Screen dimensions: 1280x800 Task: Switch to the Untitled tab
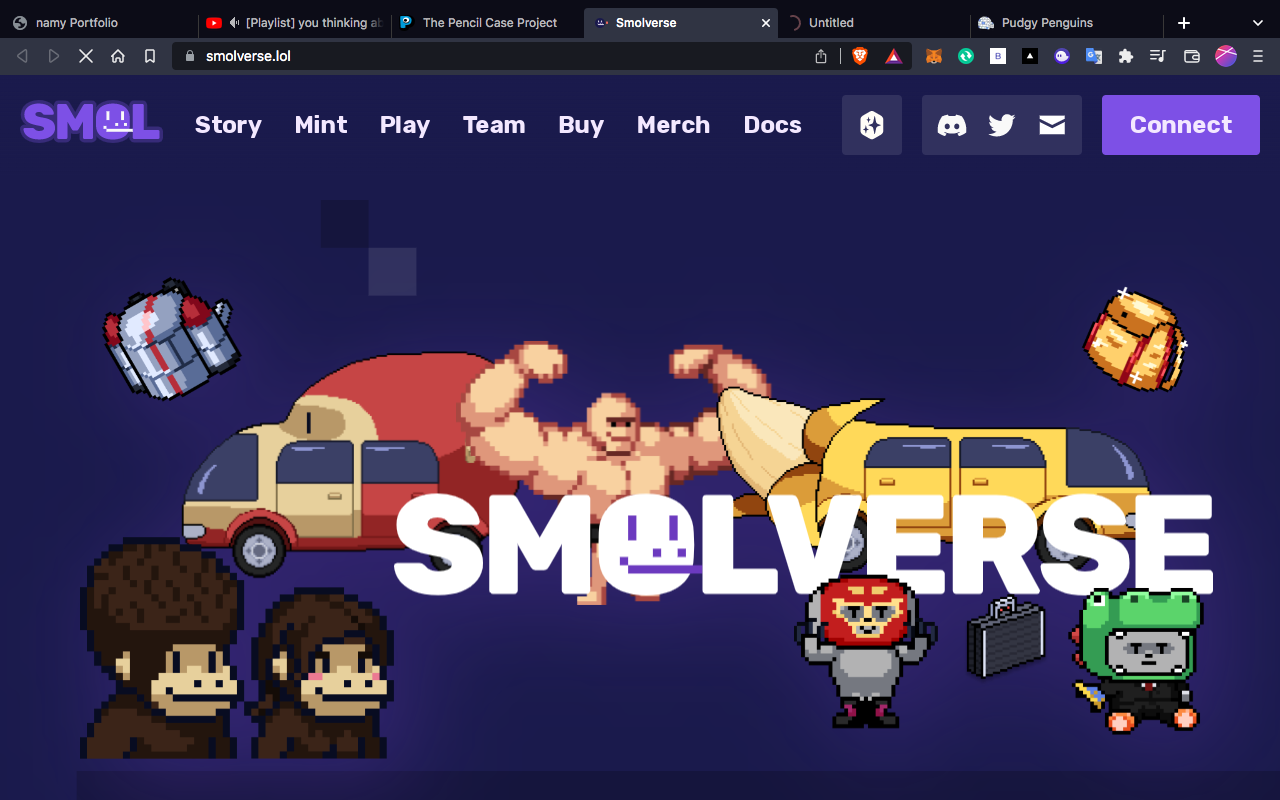[875, 22]
